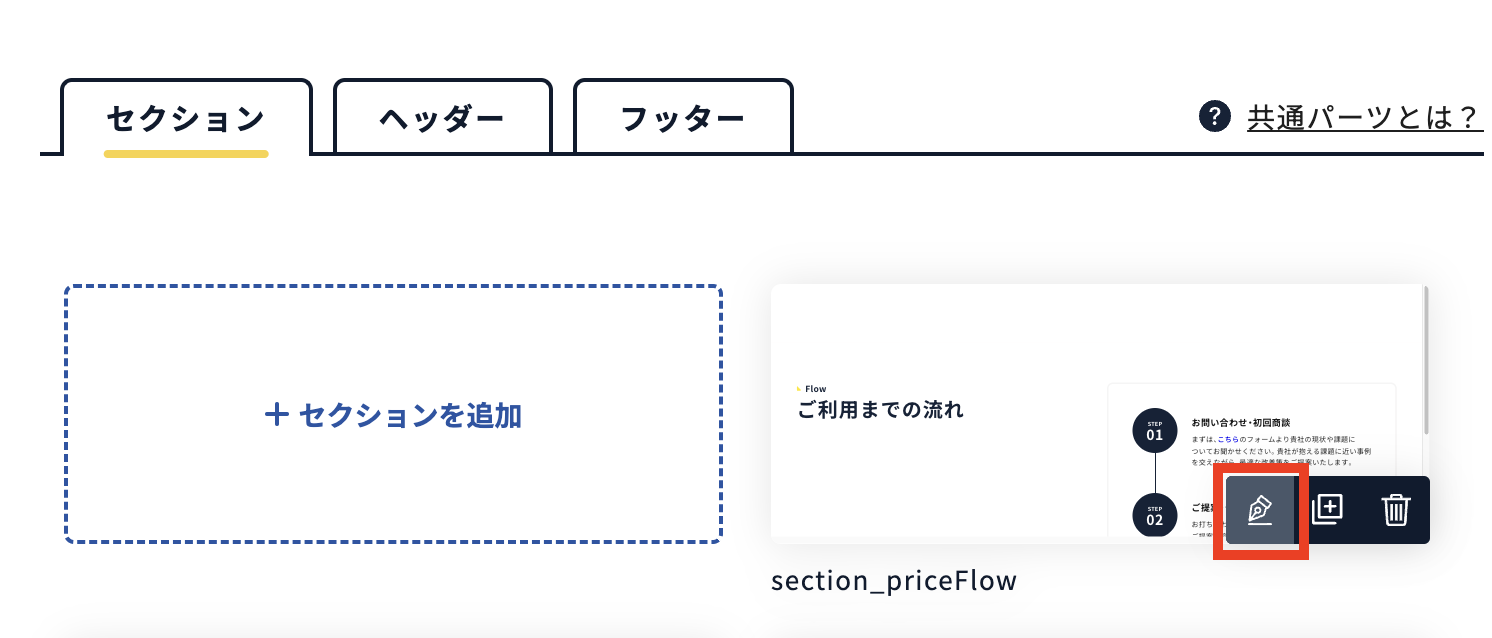1492x638 pixels.
Task: Click the セクションを追加 dashed button
Action: pos(394,414)
